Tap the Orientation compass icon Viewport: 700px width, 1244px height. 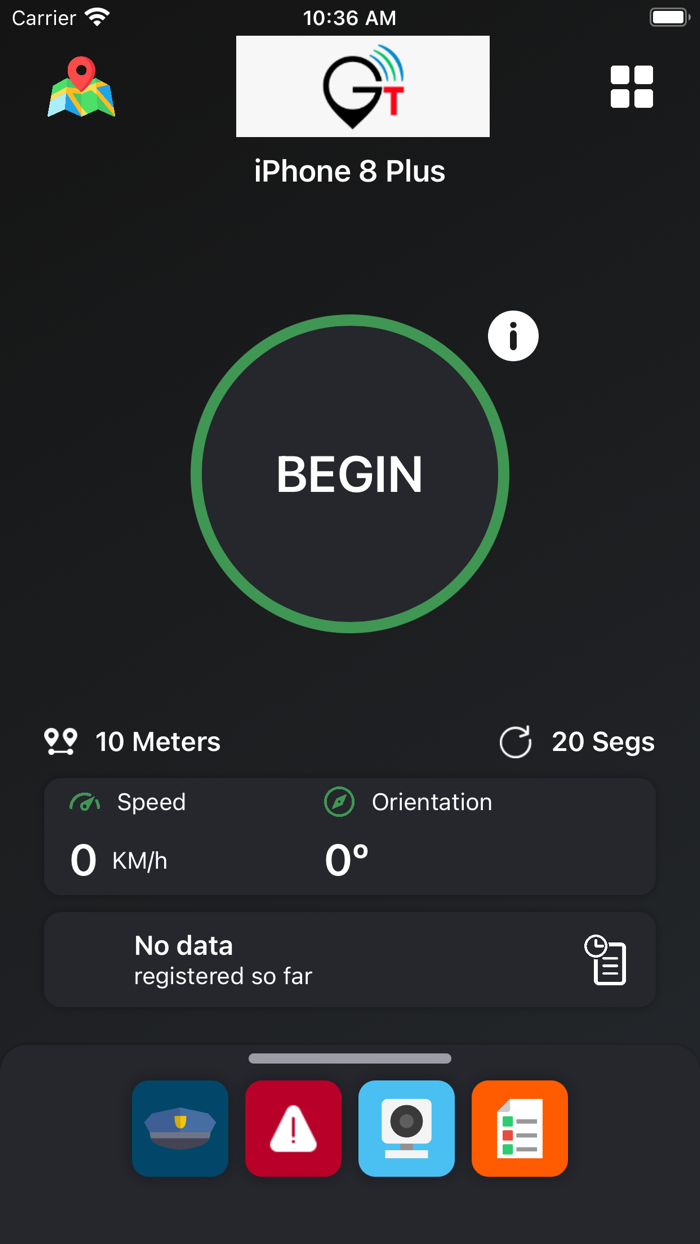point(340,802)
